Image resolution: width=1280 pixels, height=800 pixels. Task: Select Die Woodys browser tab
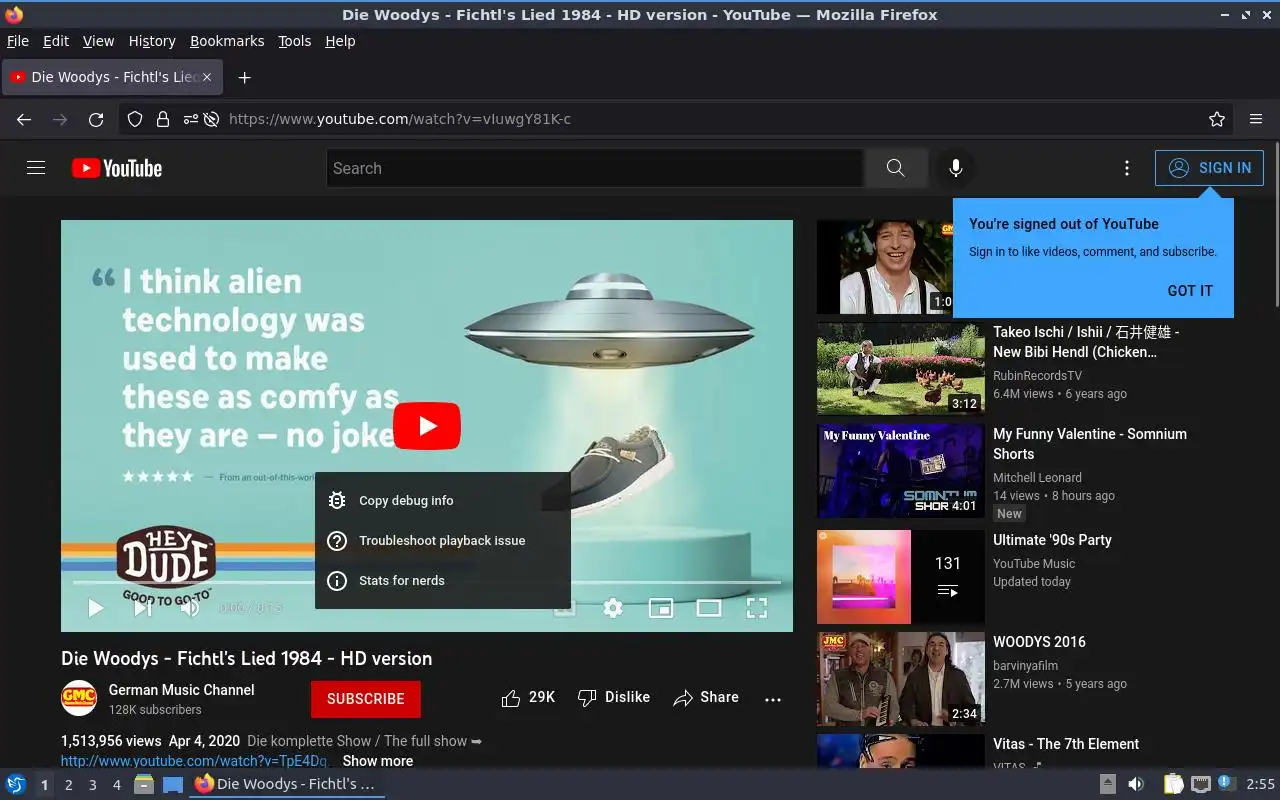(x=111, y=77)
